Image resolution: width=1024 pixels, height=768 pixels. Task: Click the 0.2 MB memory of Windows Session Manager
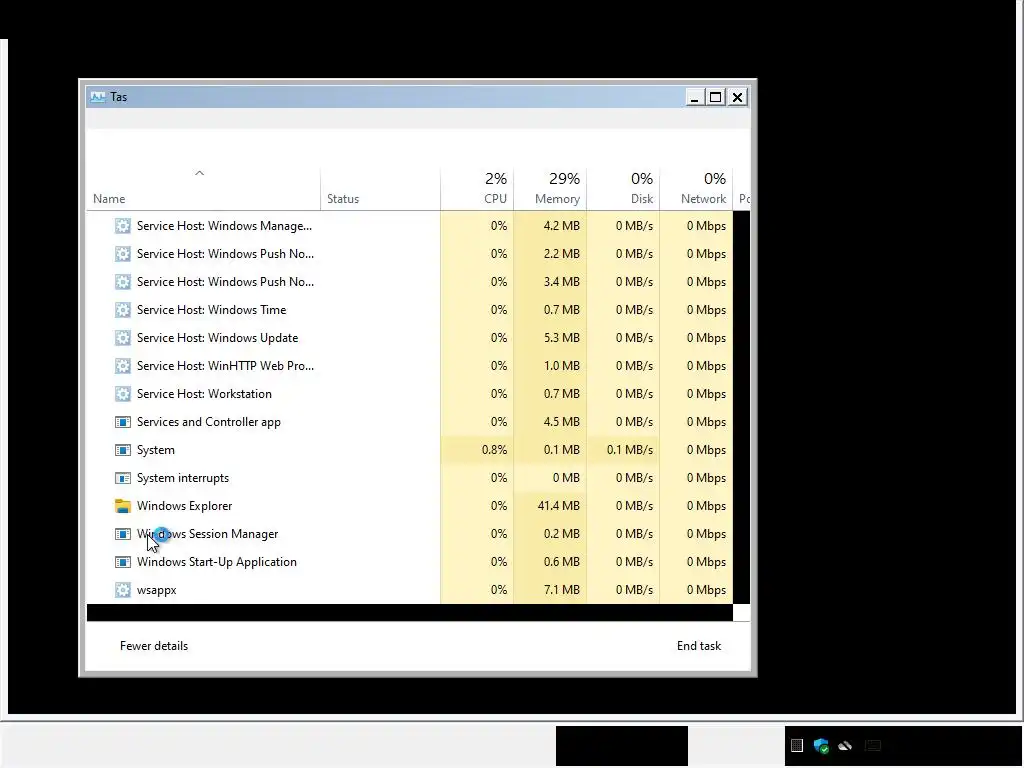click(x=562, y=534)
